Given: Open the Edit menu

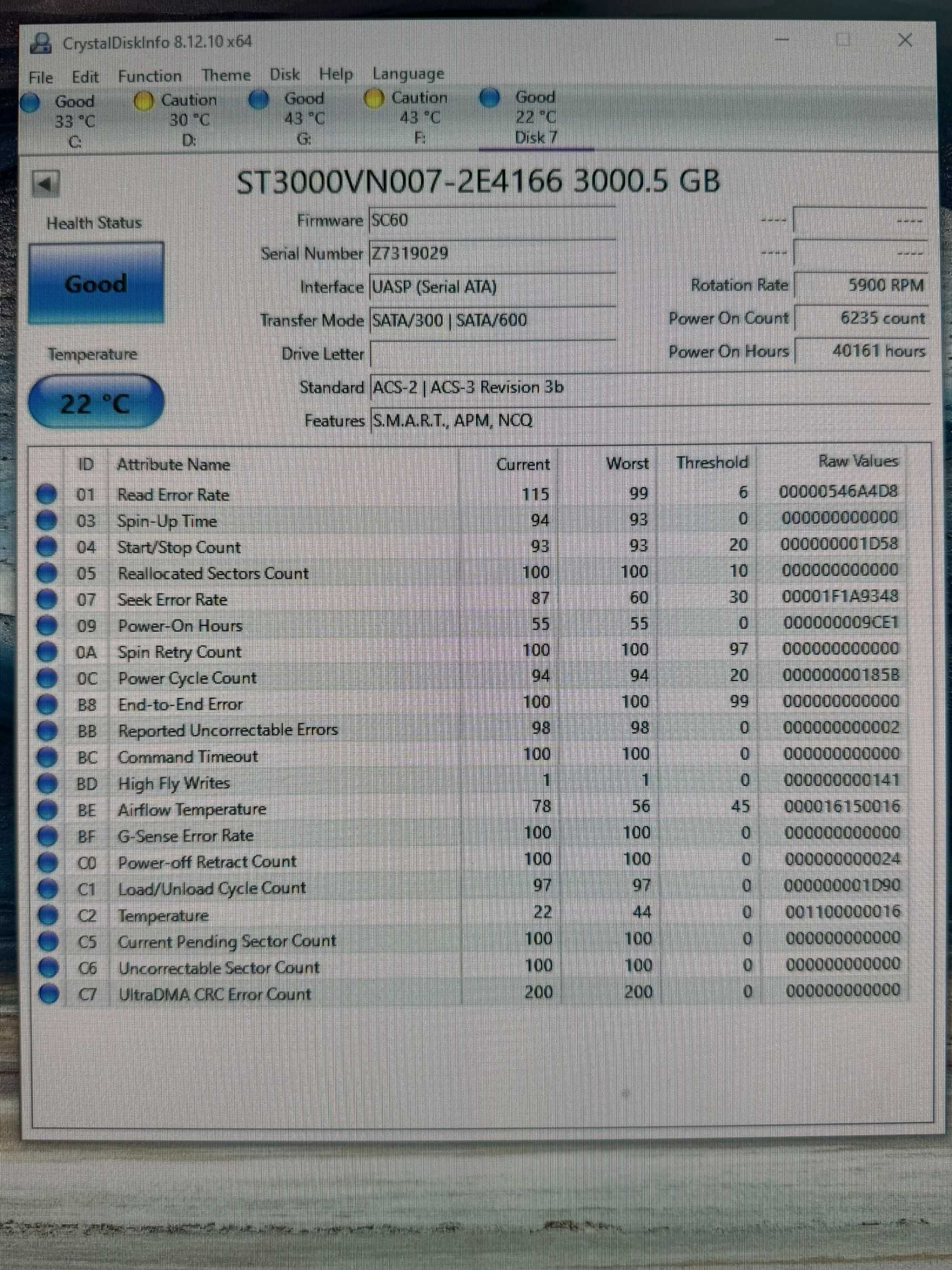Looking at the screenshot, I should [85, 77].
